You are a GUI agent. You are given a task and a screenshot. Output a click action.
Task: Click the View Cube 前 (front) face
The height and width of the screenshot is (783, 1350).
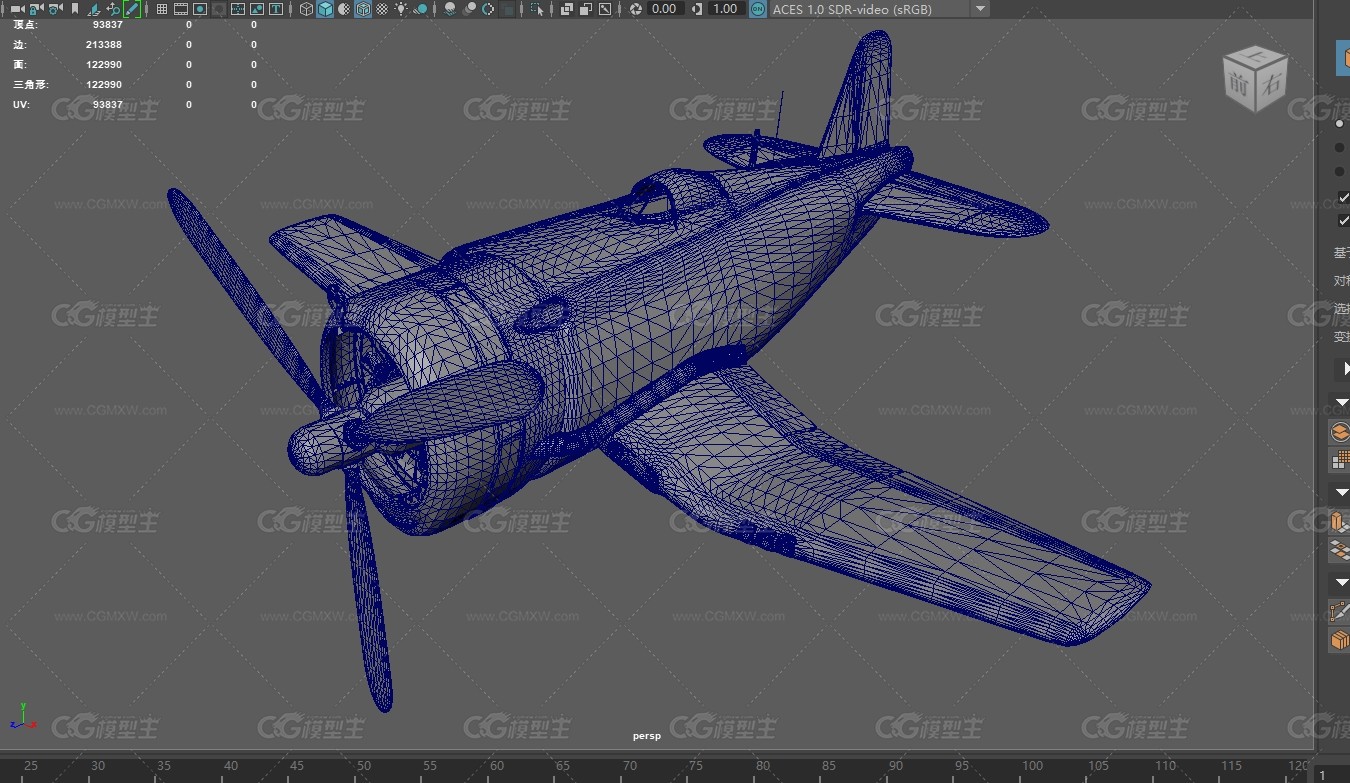tap(1239, 86)
